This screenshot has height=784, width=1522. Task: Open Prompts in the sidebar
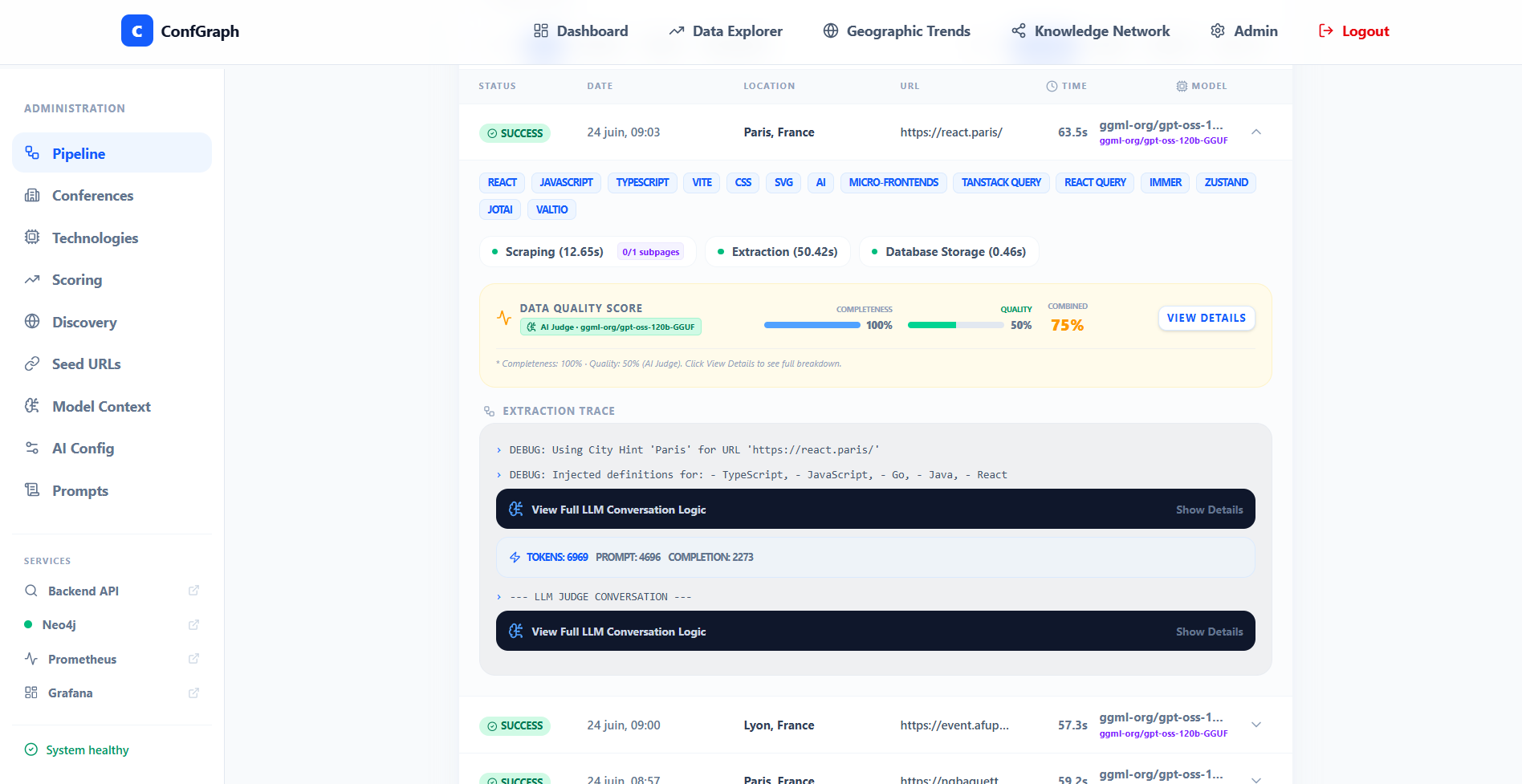112,490
